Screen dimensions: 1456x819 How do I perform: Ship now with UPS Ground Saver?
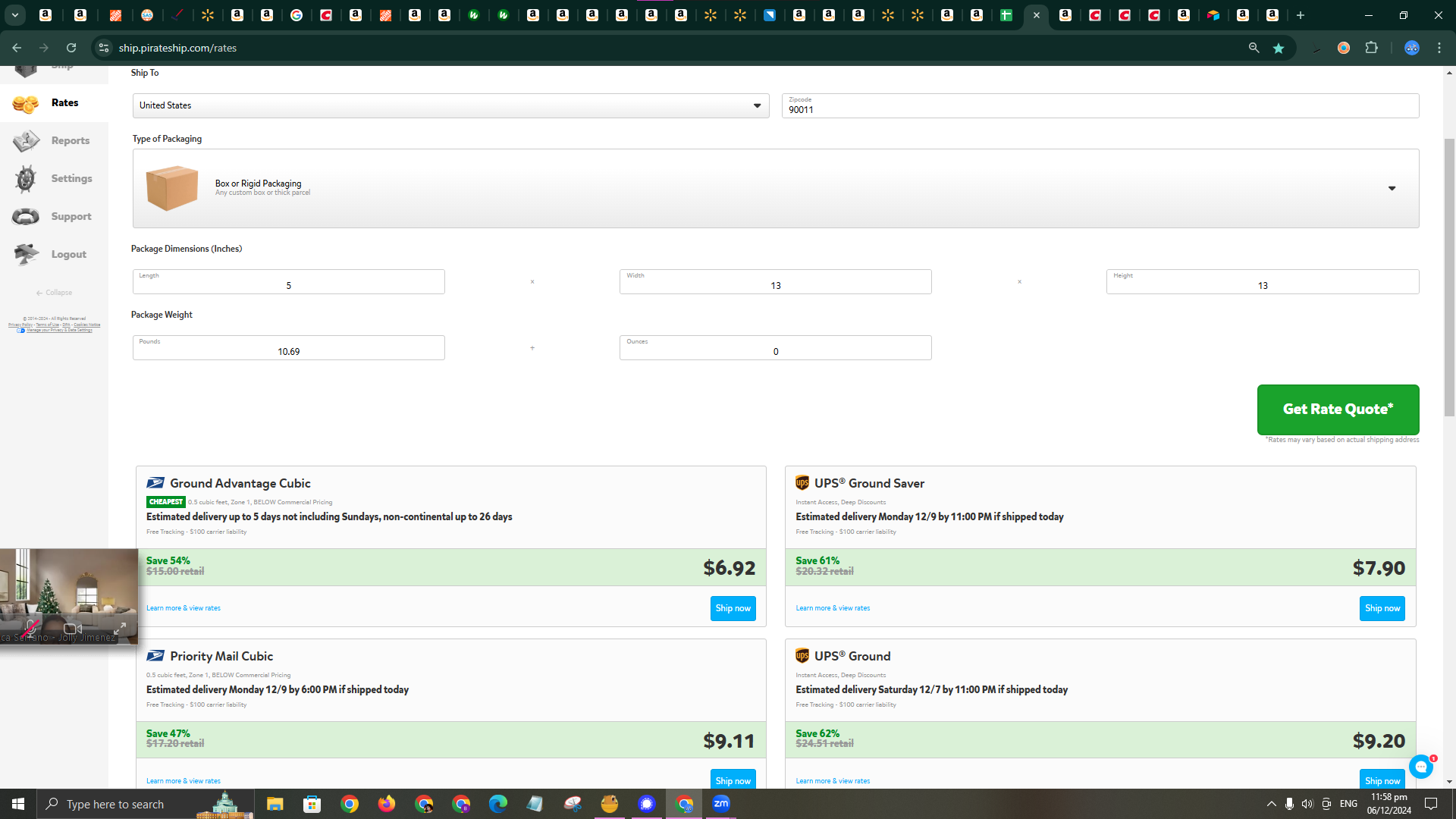point(1382,608)
